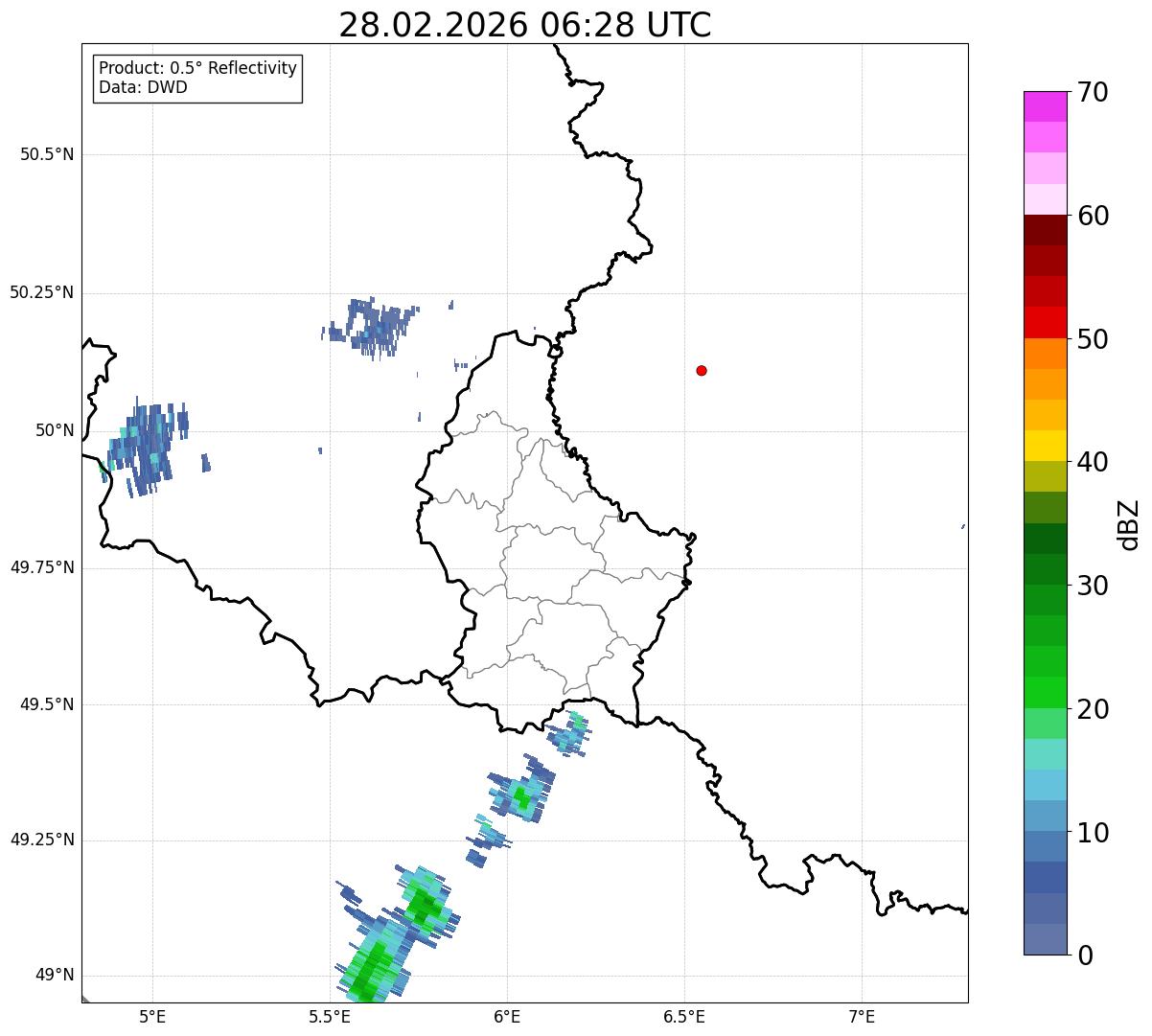Pick the turquoise swatch below 20 dBZ

[1045, 754]
